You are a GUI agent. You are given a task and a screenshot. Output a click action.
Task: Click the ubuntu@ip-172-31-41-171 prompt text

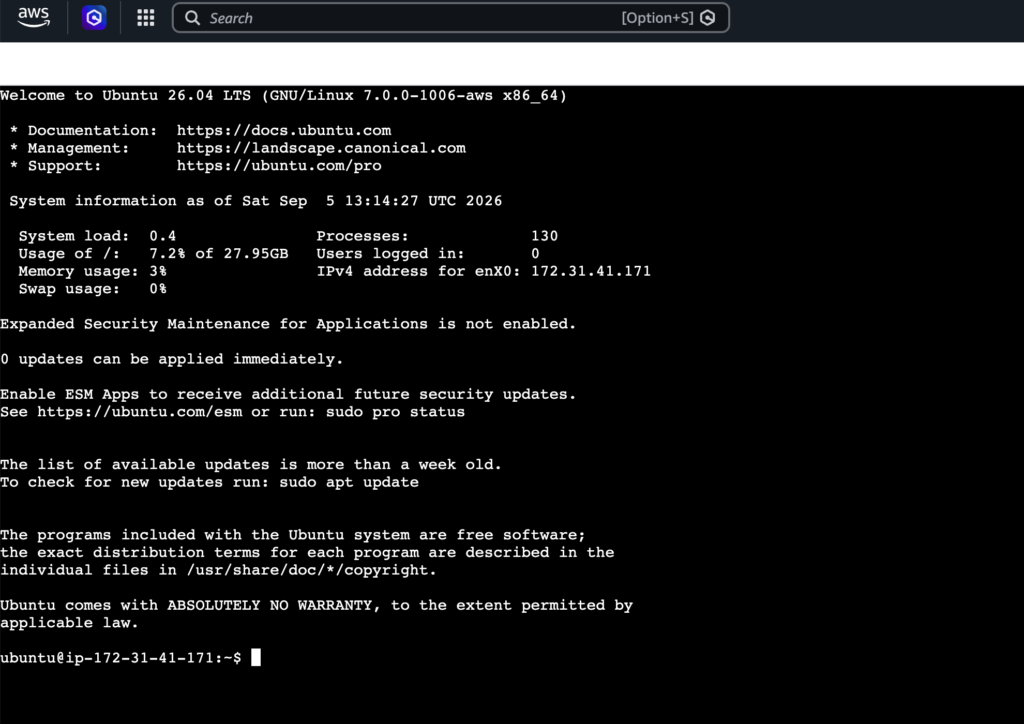(x=107, y=657)
